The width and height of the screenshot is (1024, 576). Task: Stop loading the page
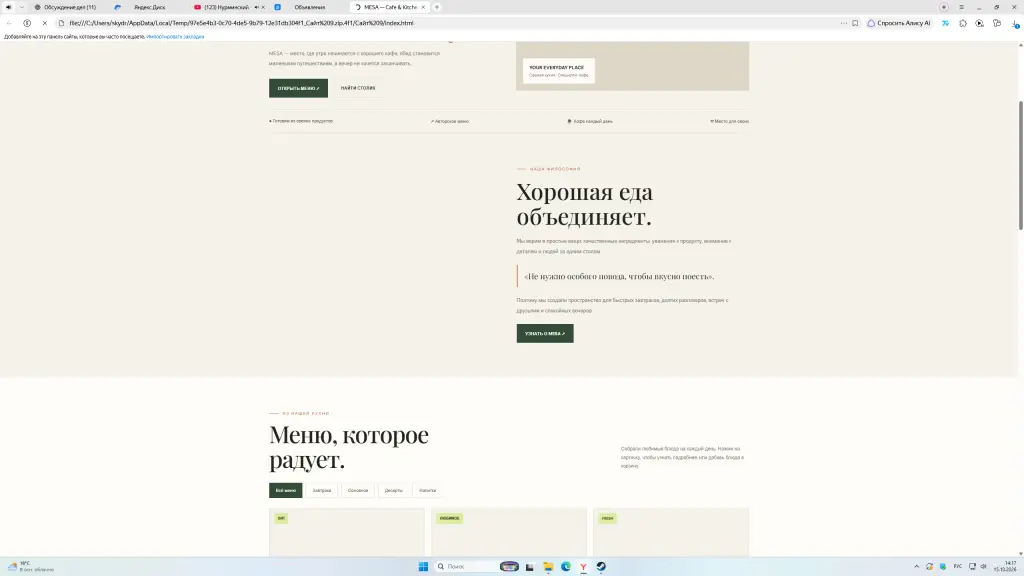[44, 23]
